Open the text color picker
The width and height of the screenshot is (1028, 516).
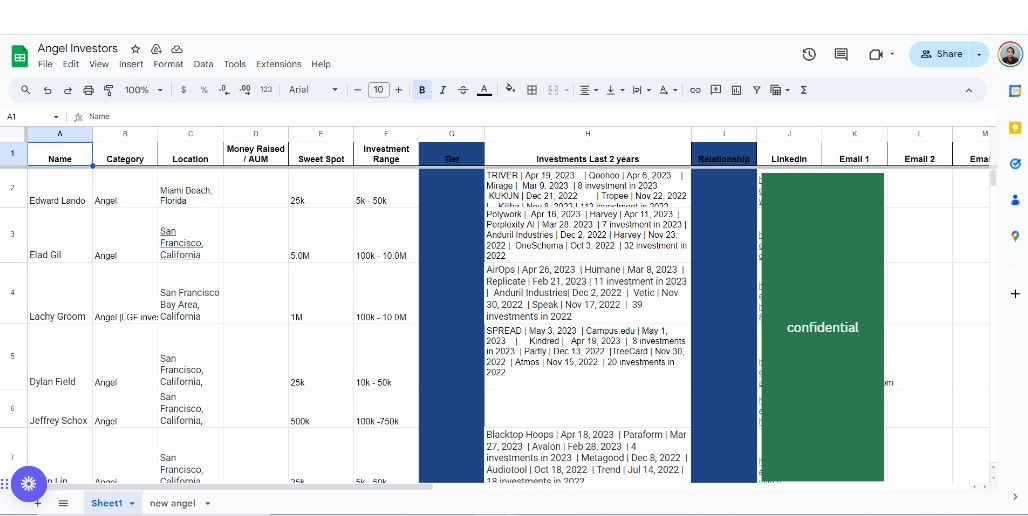point(484,90)
